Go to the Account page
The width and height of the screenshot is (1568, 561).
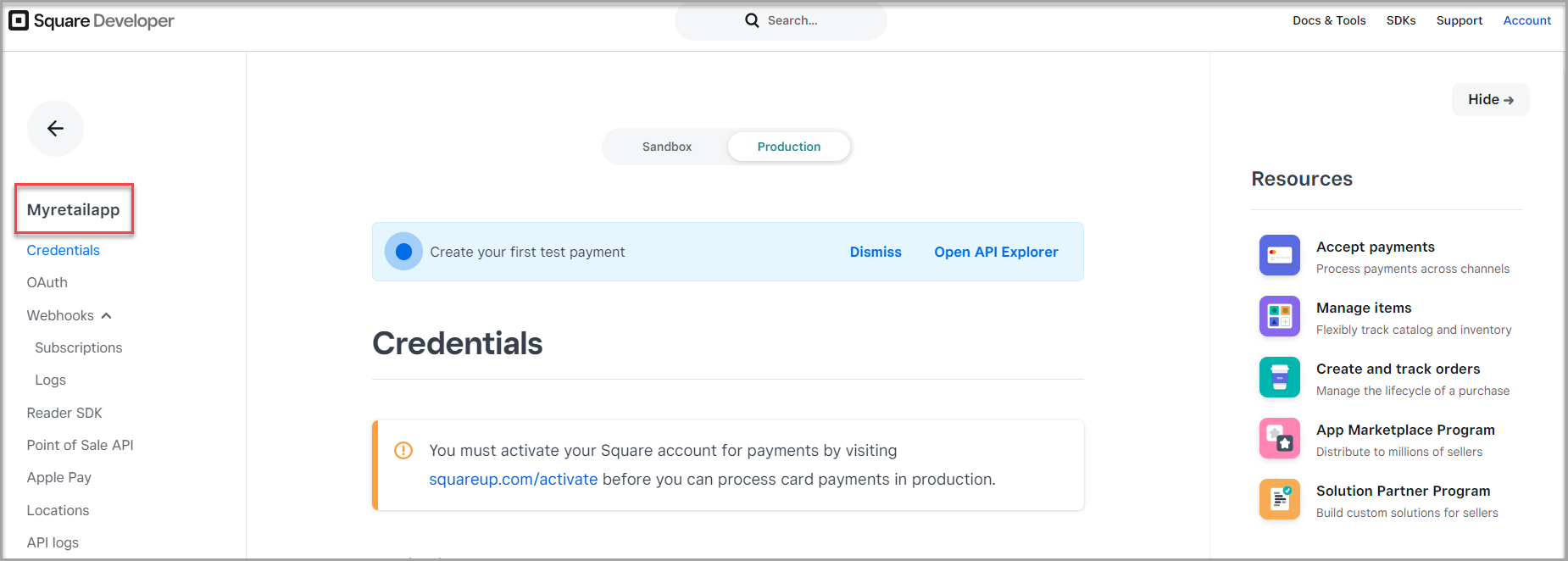click(1526, 20)
